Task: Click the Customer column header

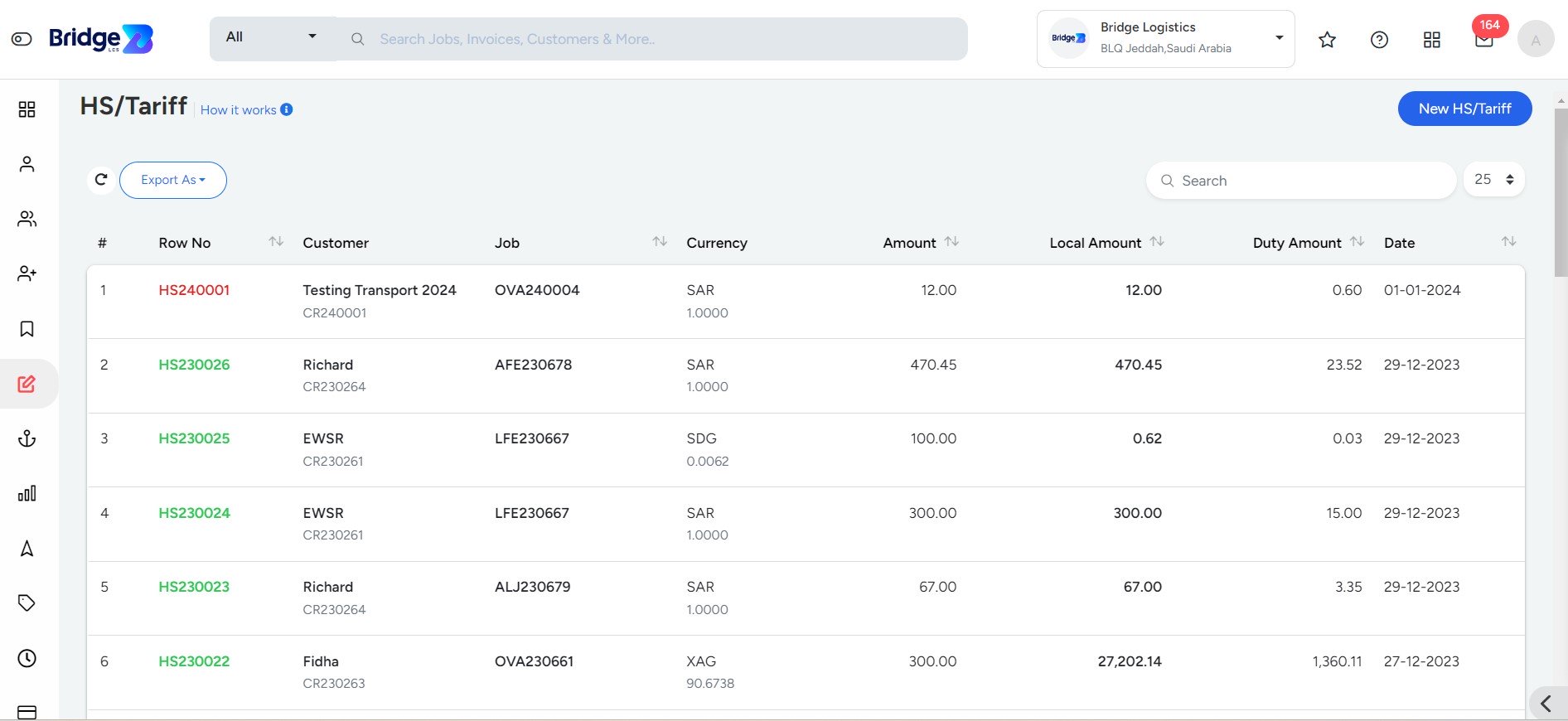Action: coord(336,243)
